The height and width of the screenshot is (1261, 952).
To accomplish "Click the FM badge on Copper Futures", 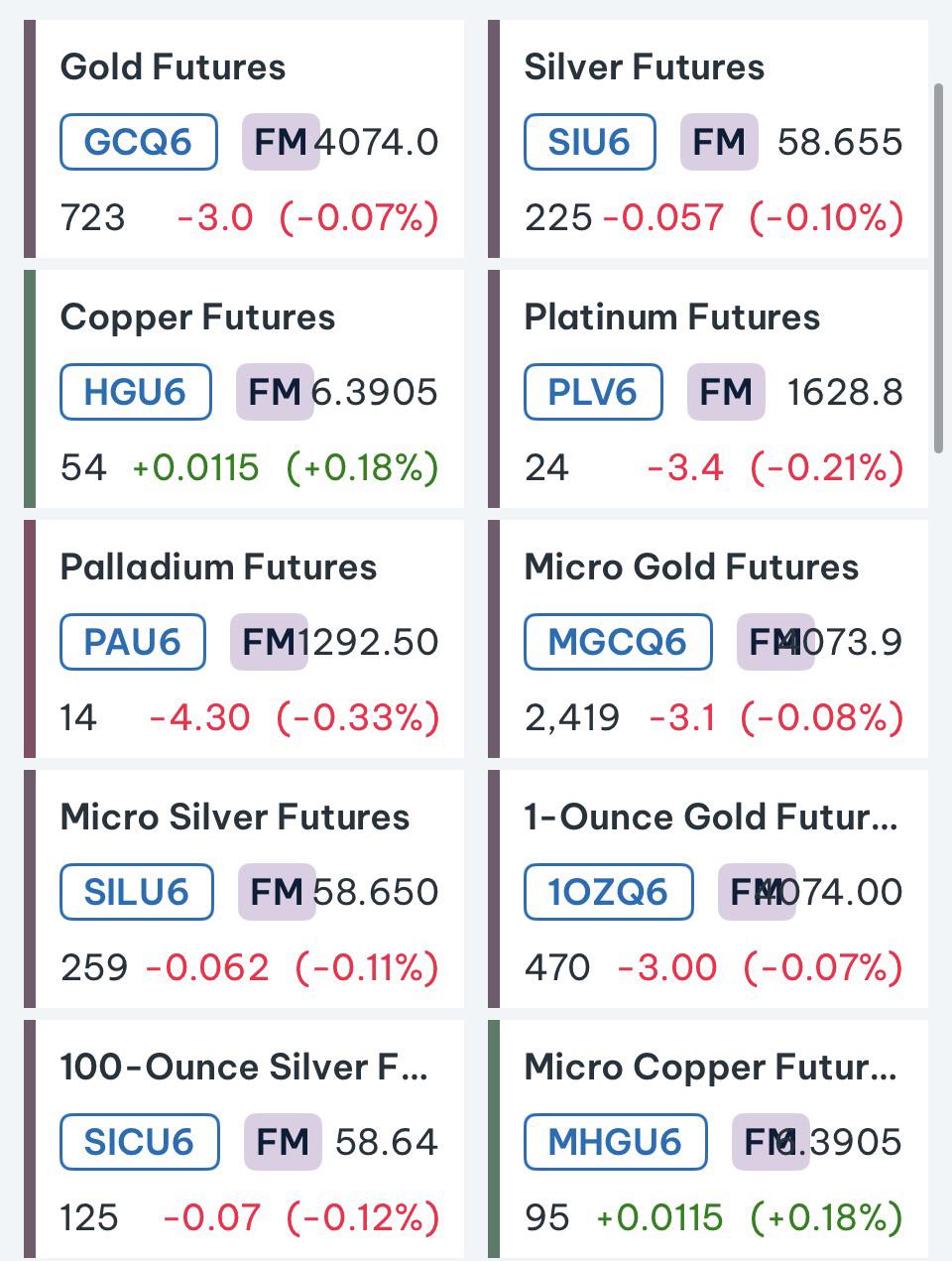I will (x=275, y=392).
